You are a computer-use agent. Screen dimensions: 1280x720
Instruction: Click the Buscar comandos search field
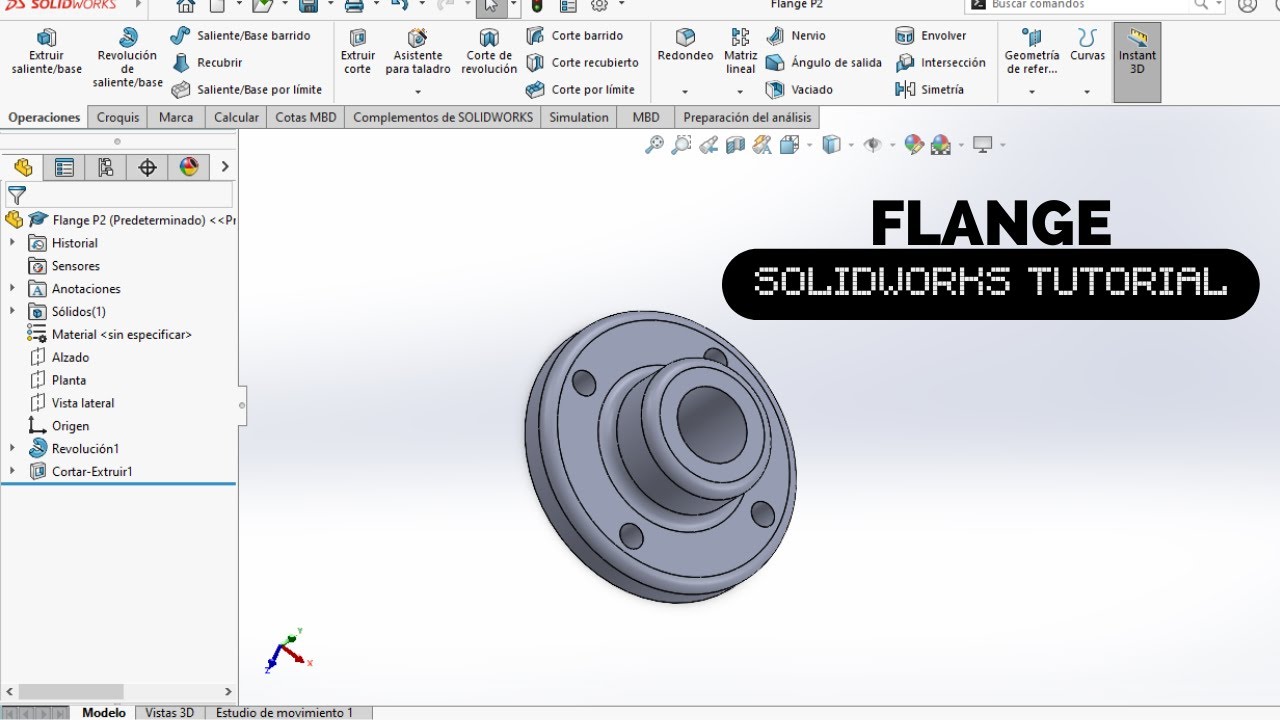[x=1092, y=5]
